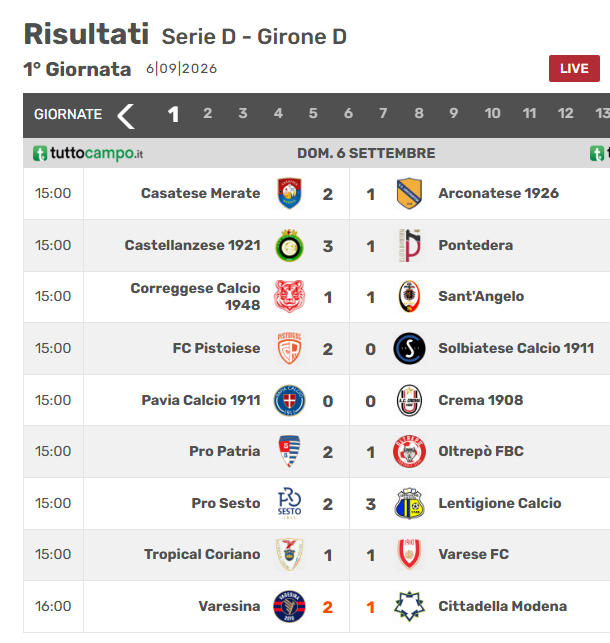Click the Correggese Calcio tiger logo
This screenshot has width=610, height=643.
point(289,296)
